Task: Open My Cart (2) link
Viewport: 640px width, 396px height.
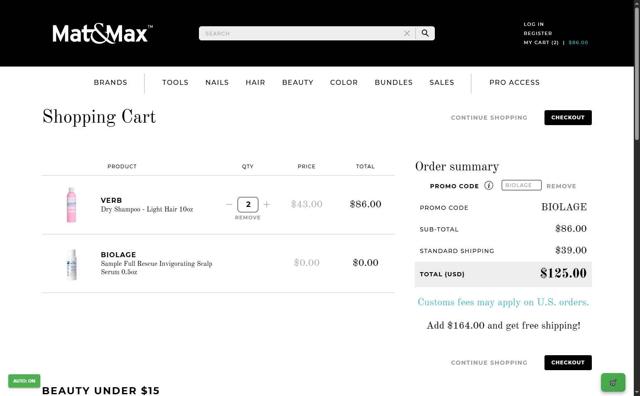Action: tap(541, 42)
